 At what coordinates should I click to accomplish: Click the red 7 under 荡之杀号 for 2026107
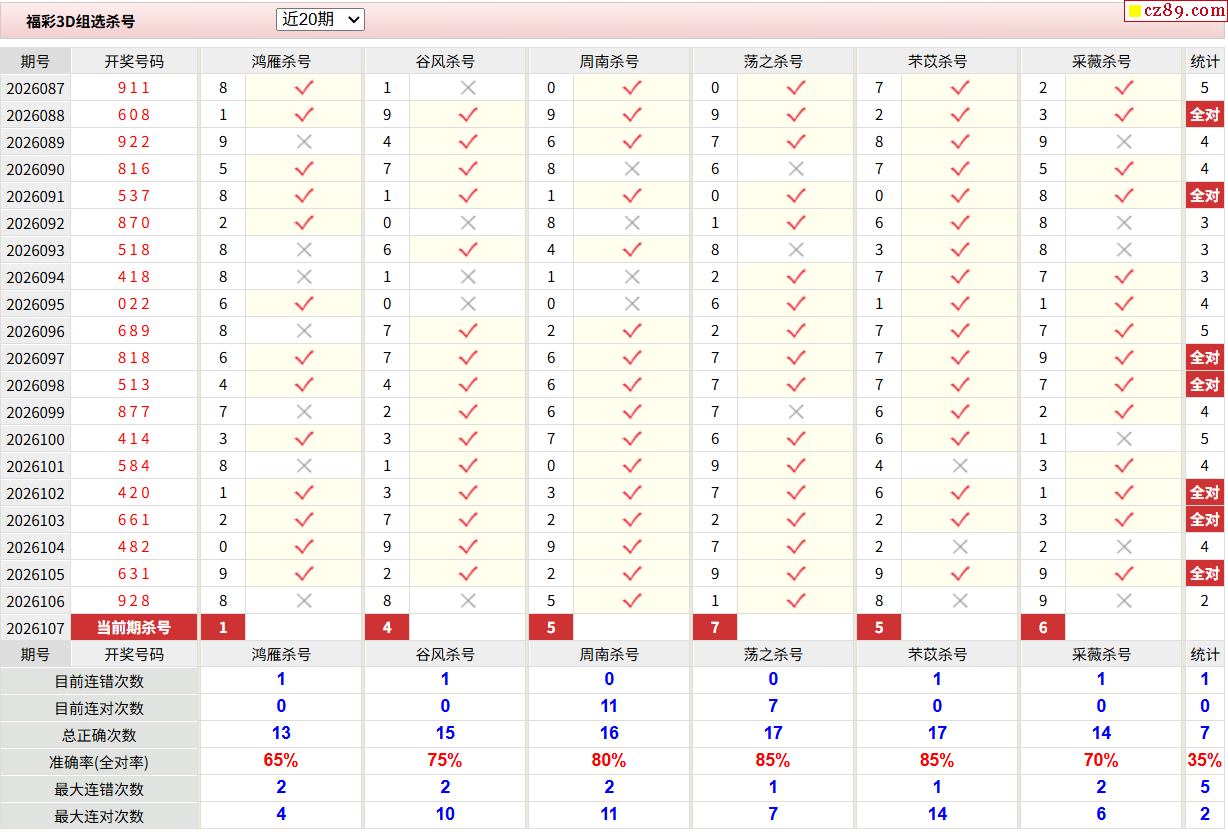(x=715, y=628)
